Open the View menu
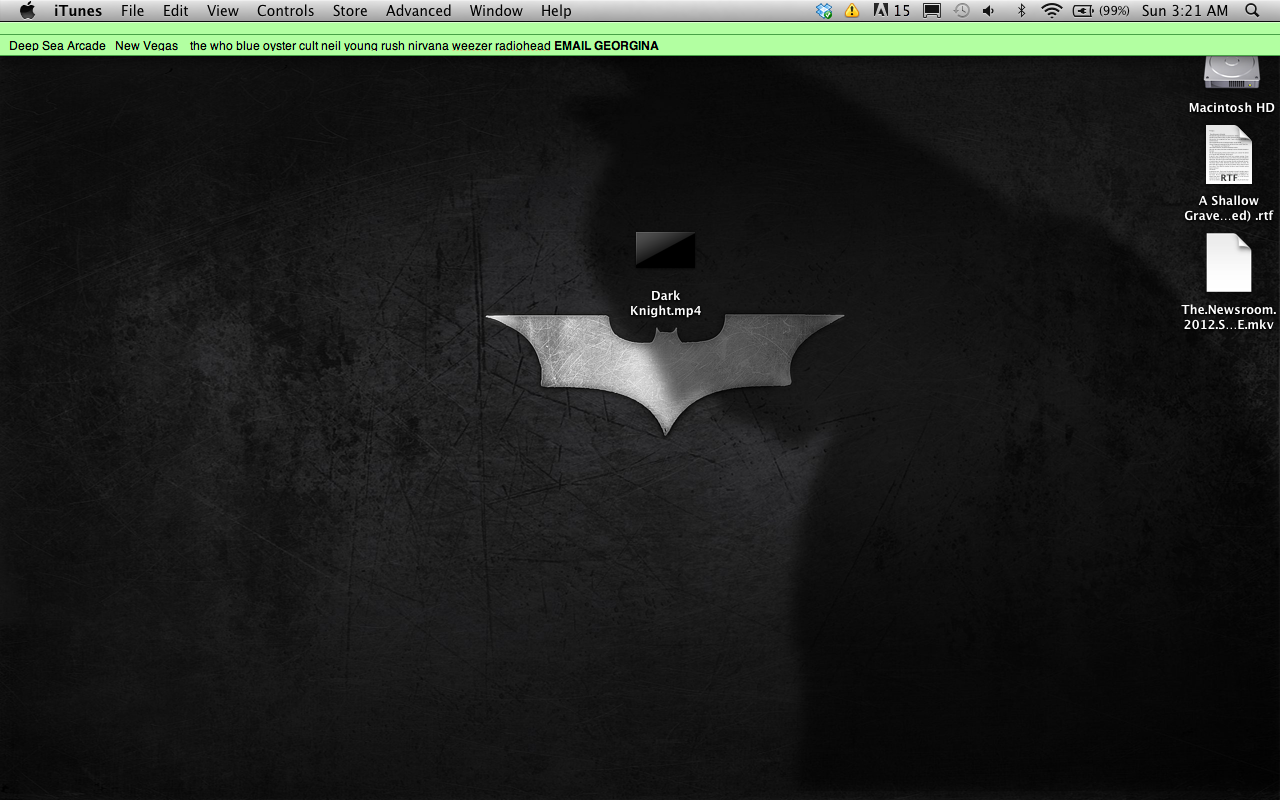 tap(223, 11)
